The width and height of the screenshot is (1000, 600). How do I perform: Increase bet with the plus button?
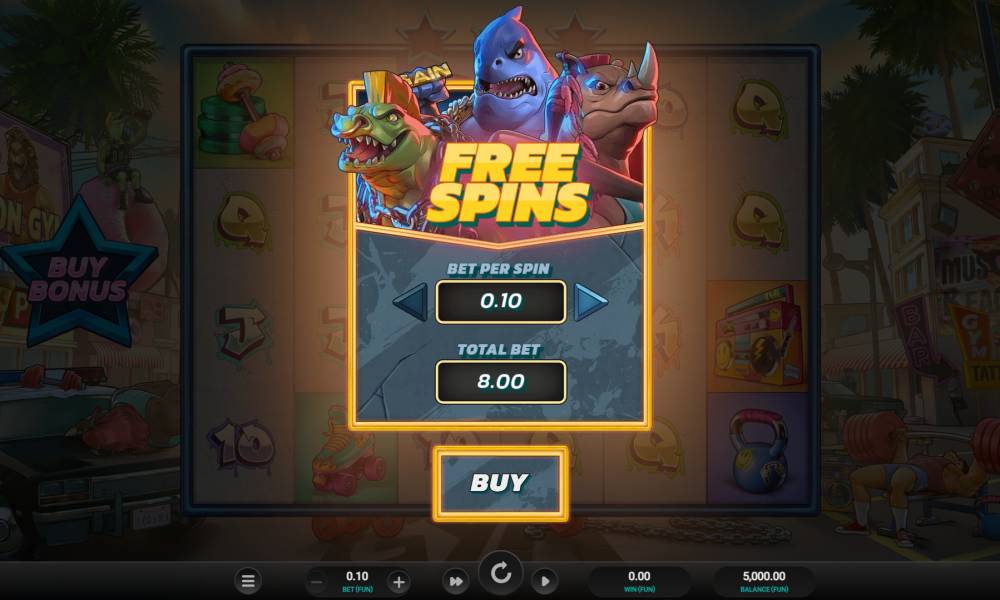(399, 582)
